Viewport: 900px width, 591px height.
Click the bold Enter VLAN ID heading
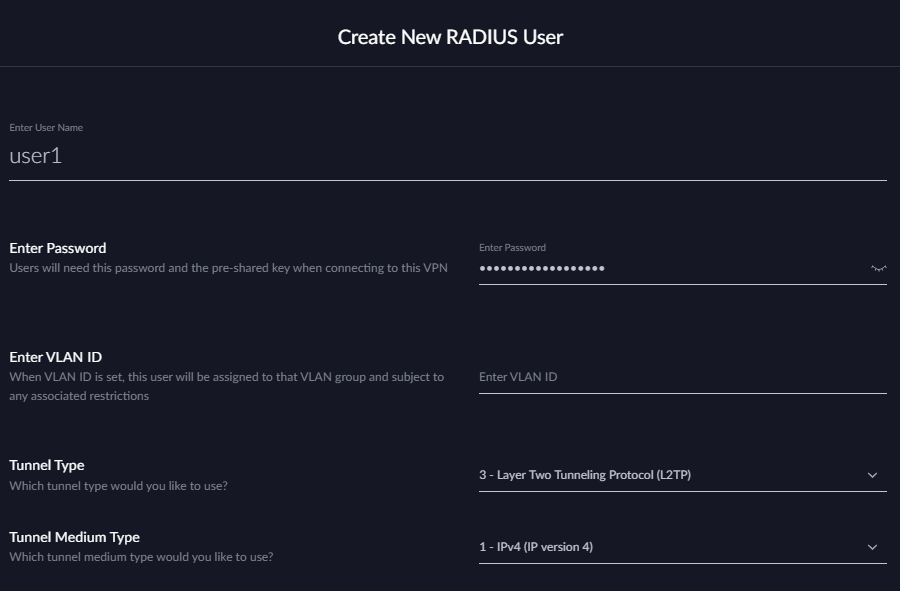pyautogui.click(x=56, y=357)
